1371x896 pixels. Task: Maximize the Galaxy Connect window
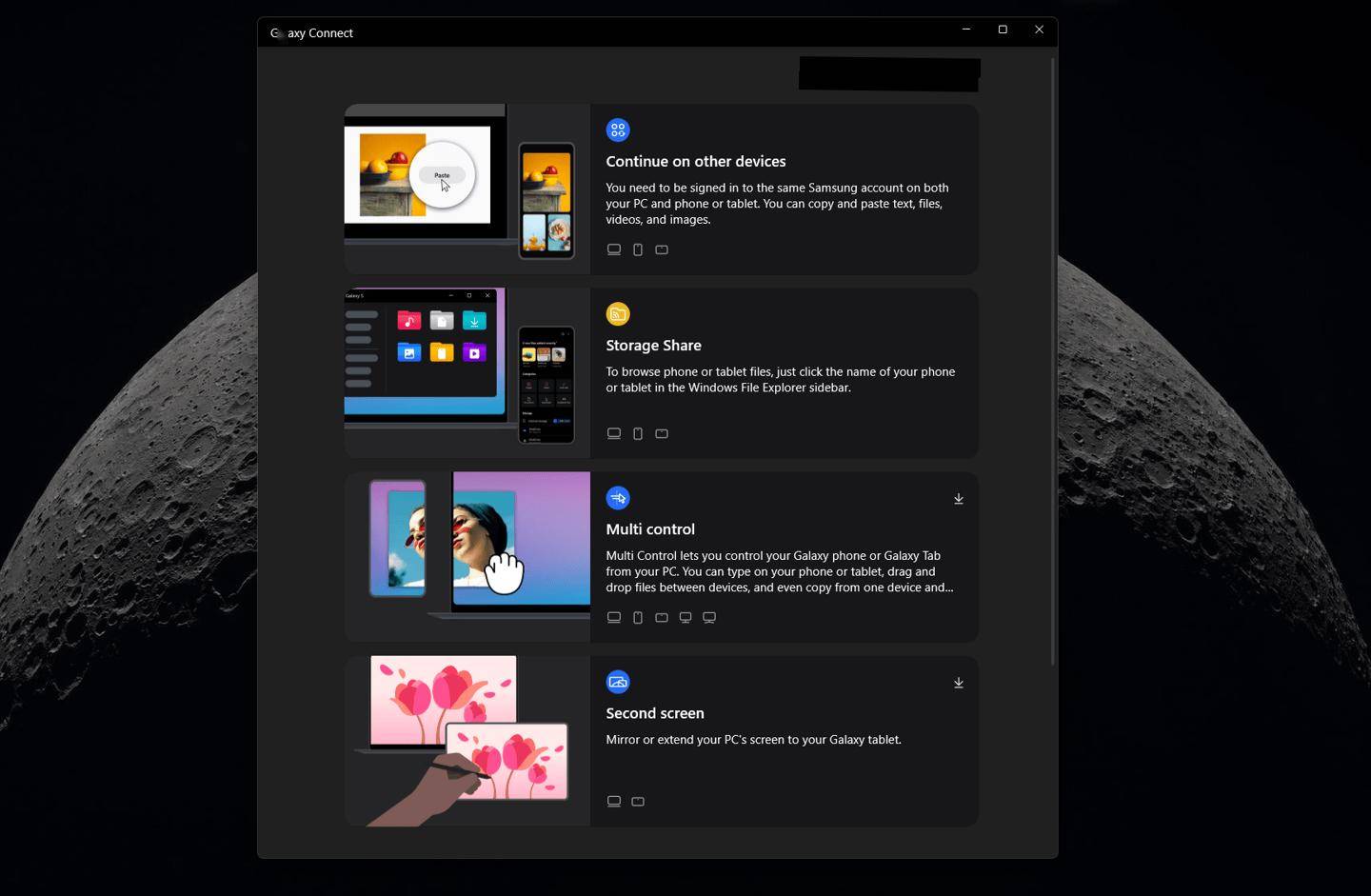coord(1003,30)
